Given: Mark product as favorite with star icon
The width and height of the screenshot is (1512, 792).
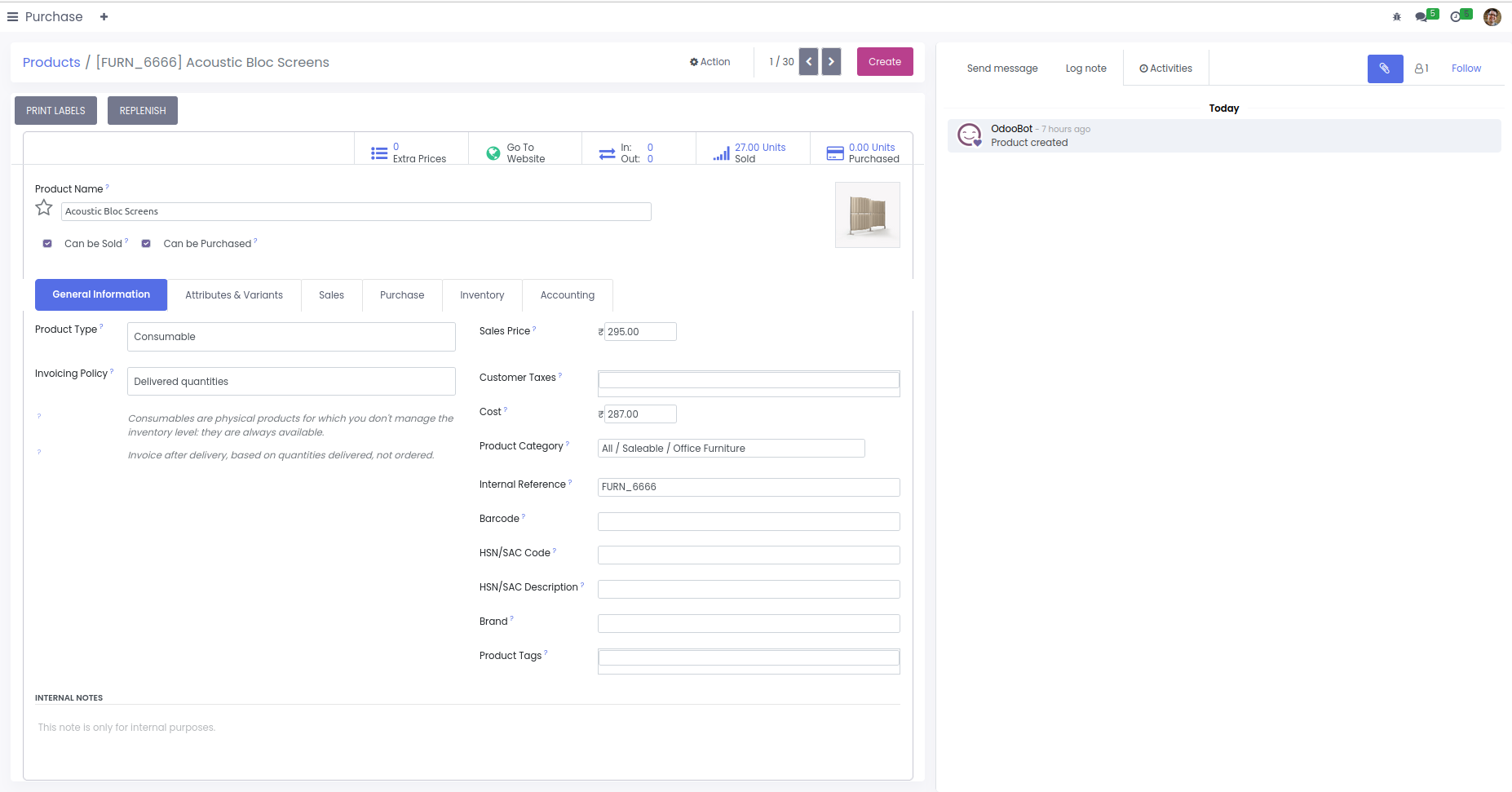Looking at the screenshot, I should pyautogui.click(x=44, y=209).
